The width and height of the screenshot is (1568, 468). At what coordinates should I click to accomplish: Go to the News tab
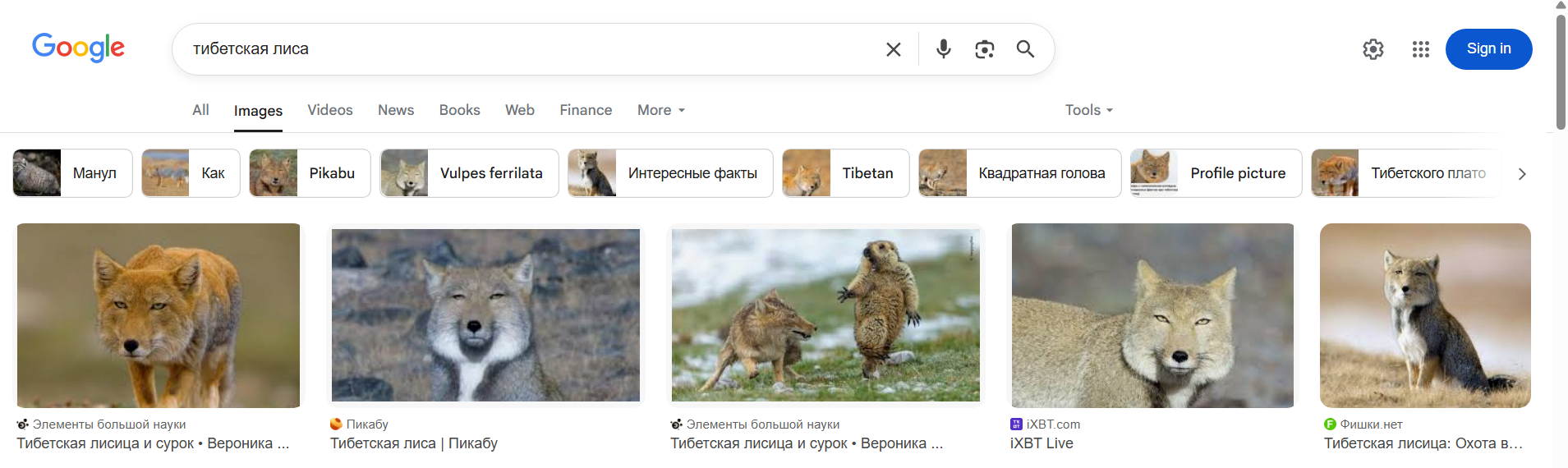tap(395, 110)
